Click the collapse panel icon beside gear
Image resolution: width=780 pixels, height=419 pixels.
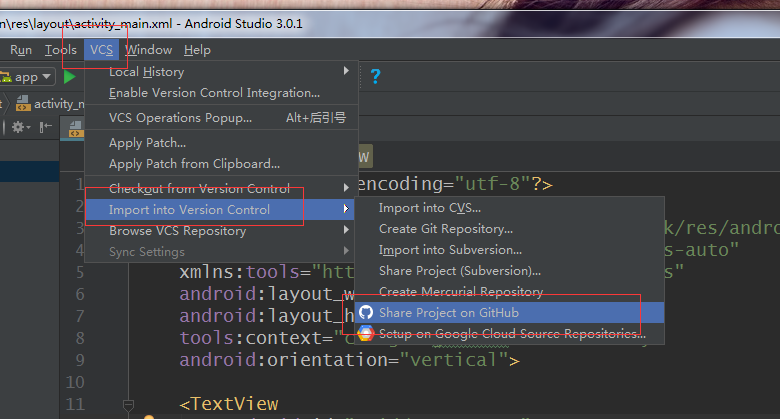[46, 127]
